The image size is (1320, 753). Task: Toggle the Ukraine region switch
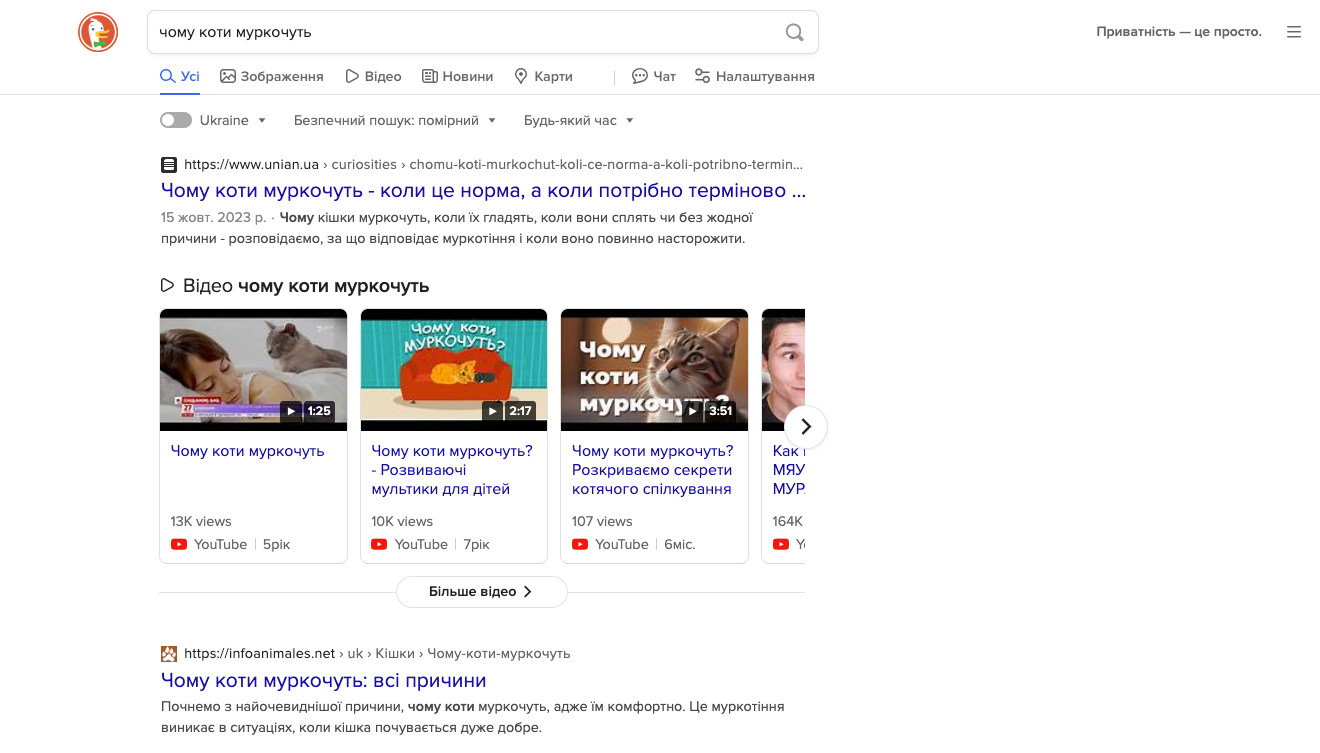point(175,120)
